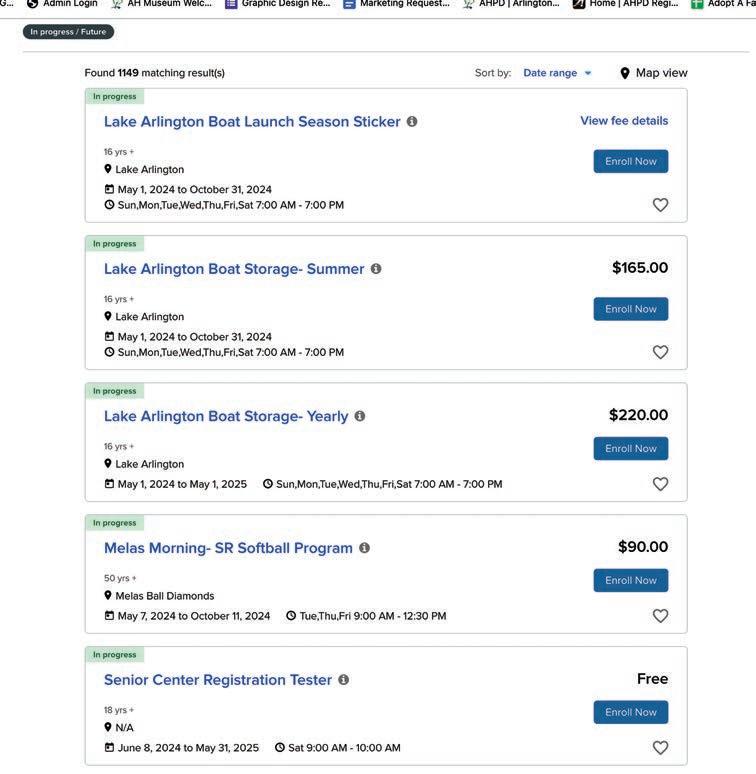Open the Sort by Date range dropdown
Image resolution: width=756 pixels, height=774 pixels.
[557, 73]
